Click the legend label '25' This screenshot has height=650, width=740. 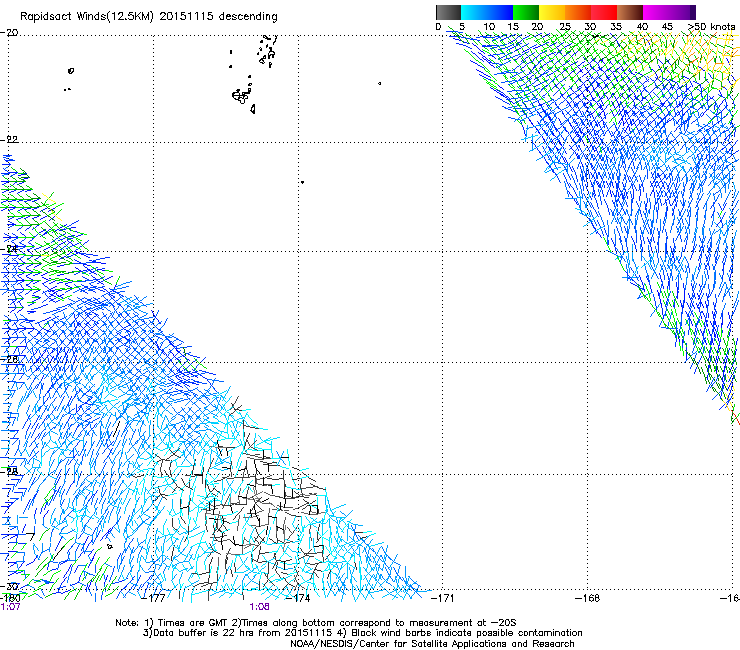[565, 27]
